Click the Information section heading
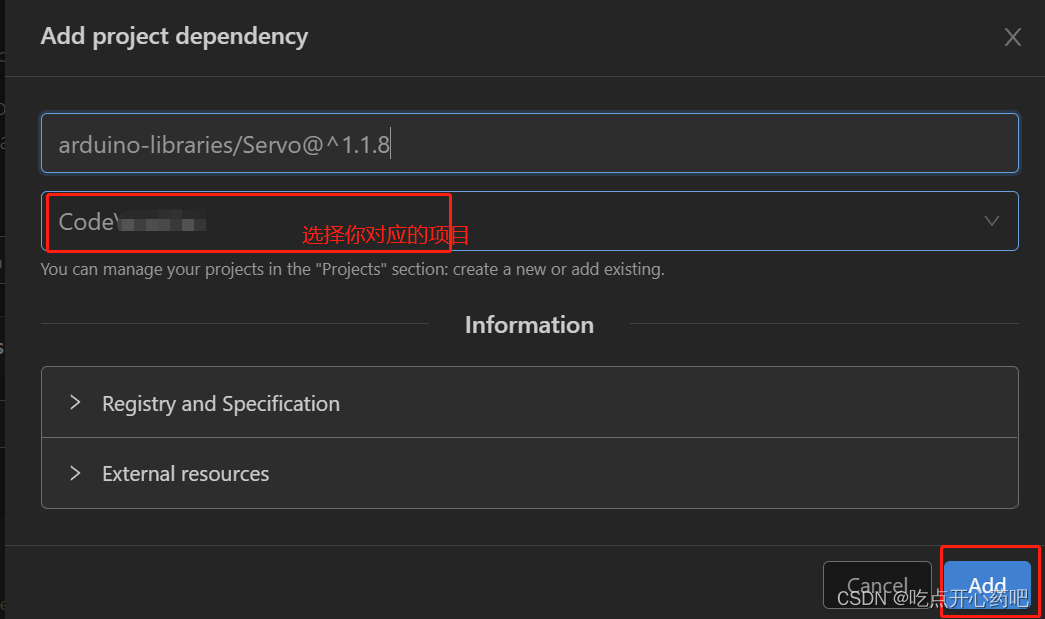 click(x=529, y=324)
